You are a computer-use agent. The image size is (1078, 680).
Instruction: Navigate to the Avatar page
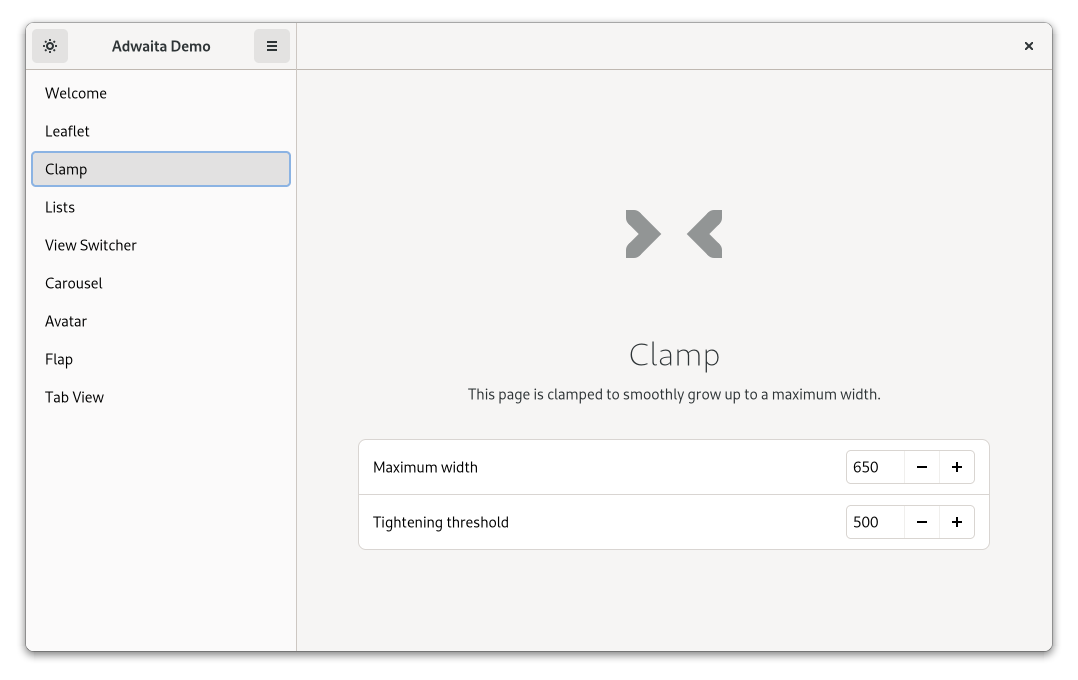[66, 321]
